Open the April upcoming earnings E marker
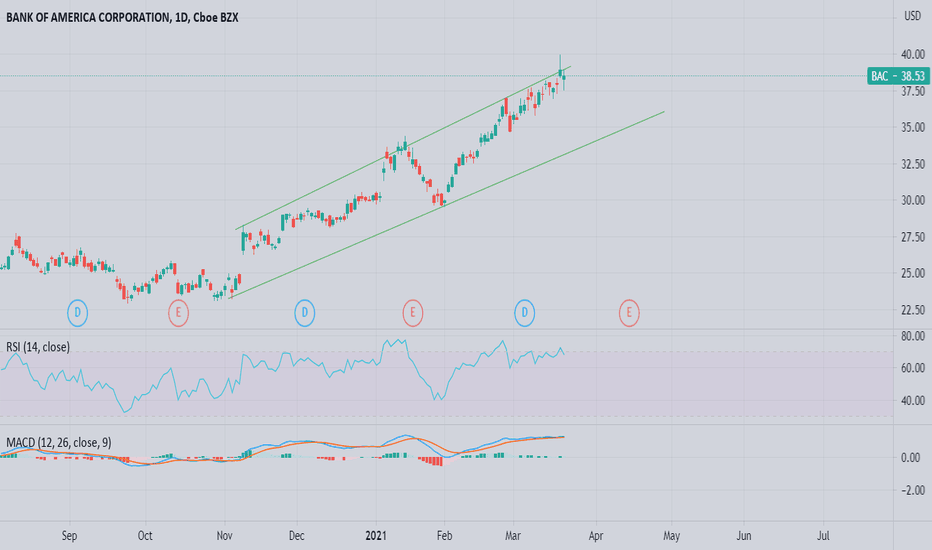 tap(629, 313)
